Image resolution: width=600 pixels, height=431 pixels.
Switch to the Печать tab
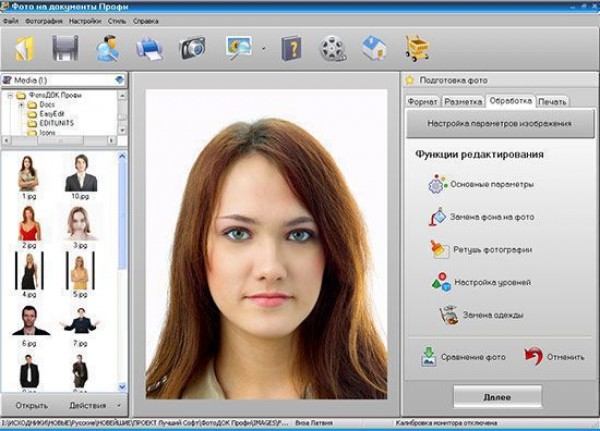pos(551,101)
